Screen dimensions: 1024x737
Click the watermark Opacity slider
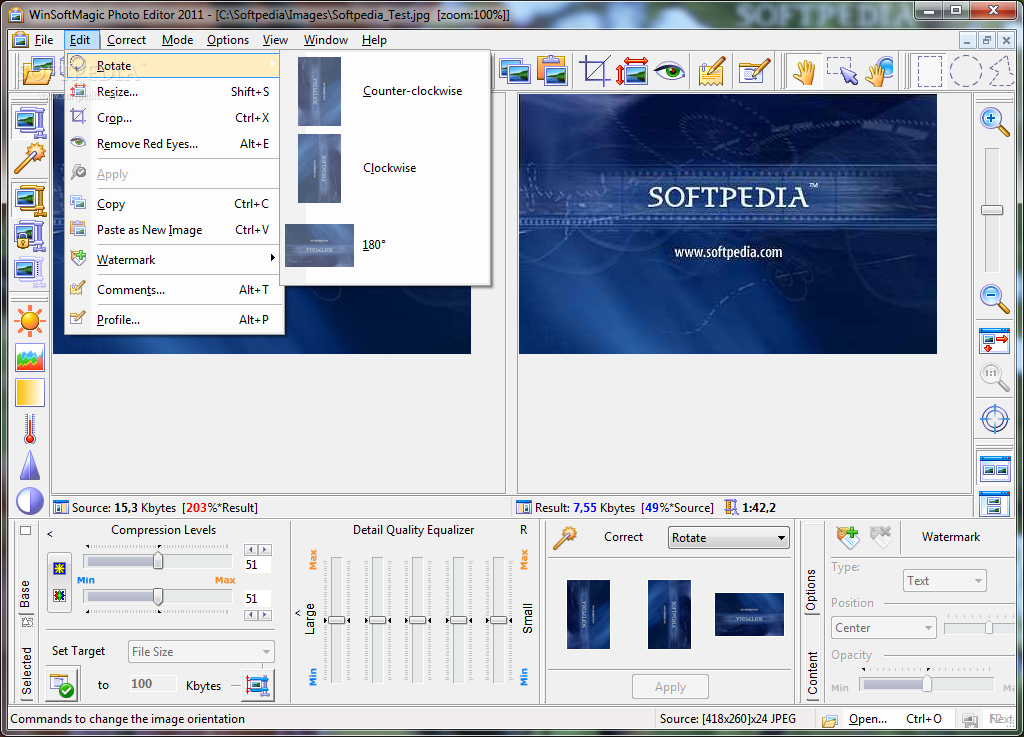927,684
